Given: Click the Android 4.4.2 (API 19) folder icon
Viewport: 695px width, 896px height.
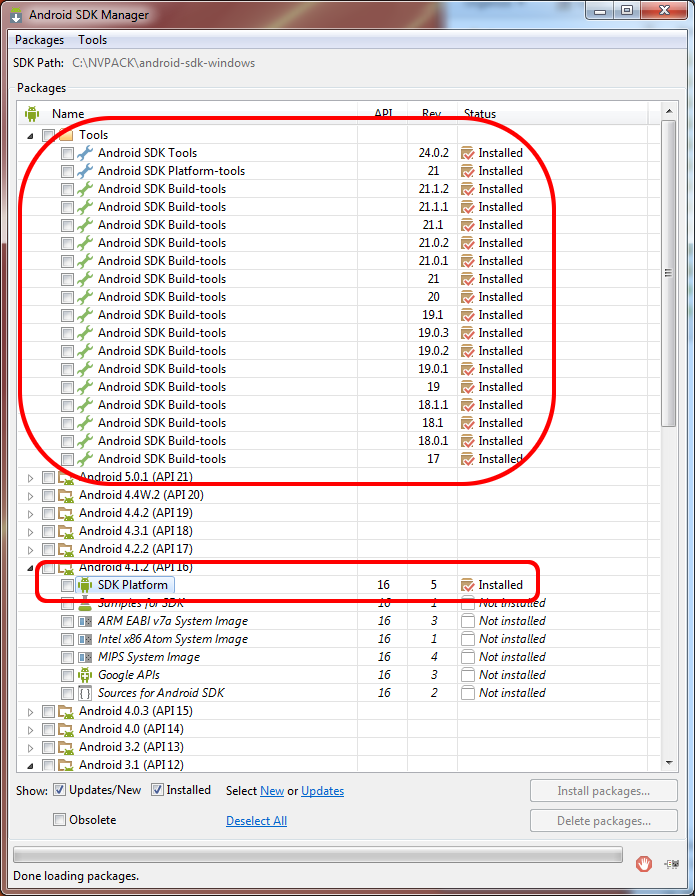Looking at the screenshot, I should point(66,513).
